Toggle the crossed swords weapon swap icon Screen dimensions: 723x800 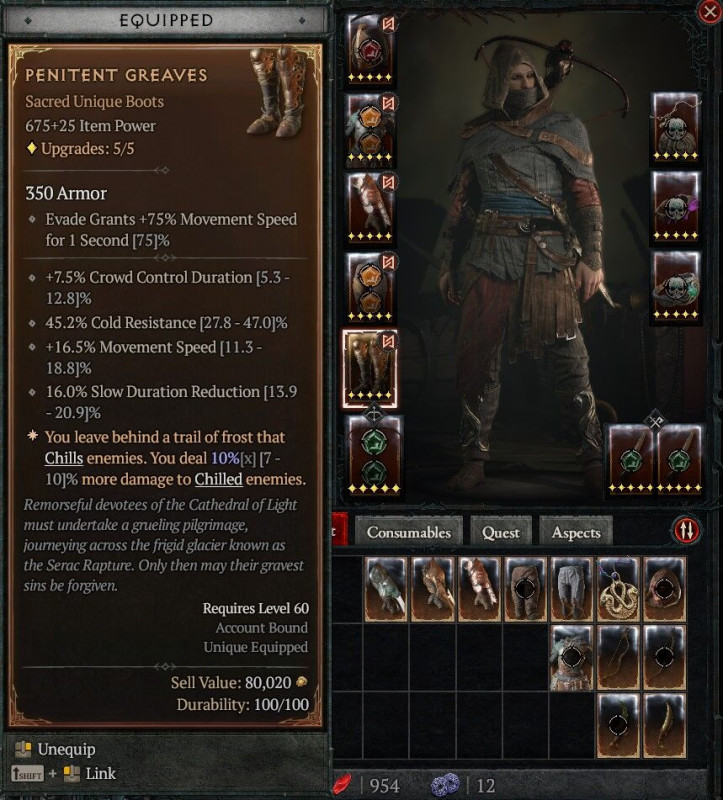(655, 420)
